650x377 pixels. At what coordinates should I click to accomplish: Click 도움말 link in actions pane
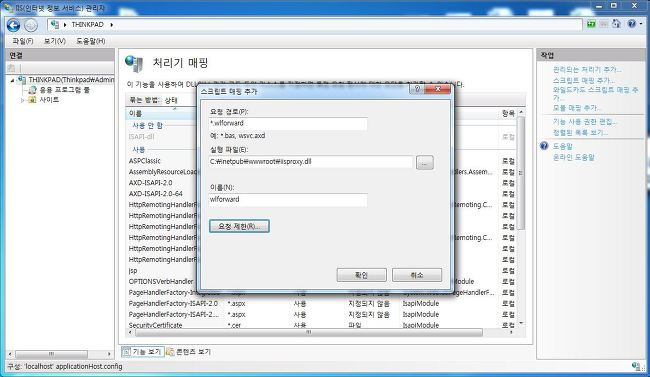[x=563, y=146]
